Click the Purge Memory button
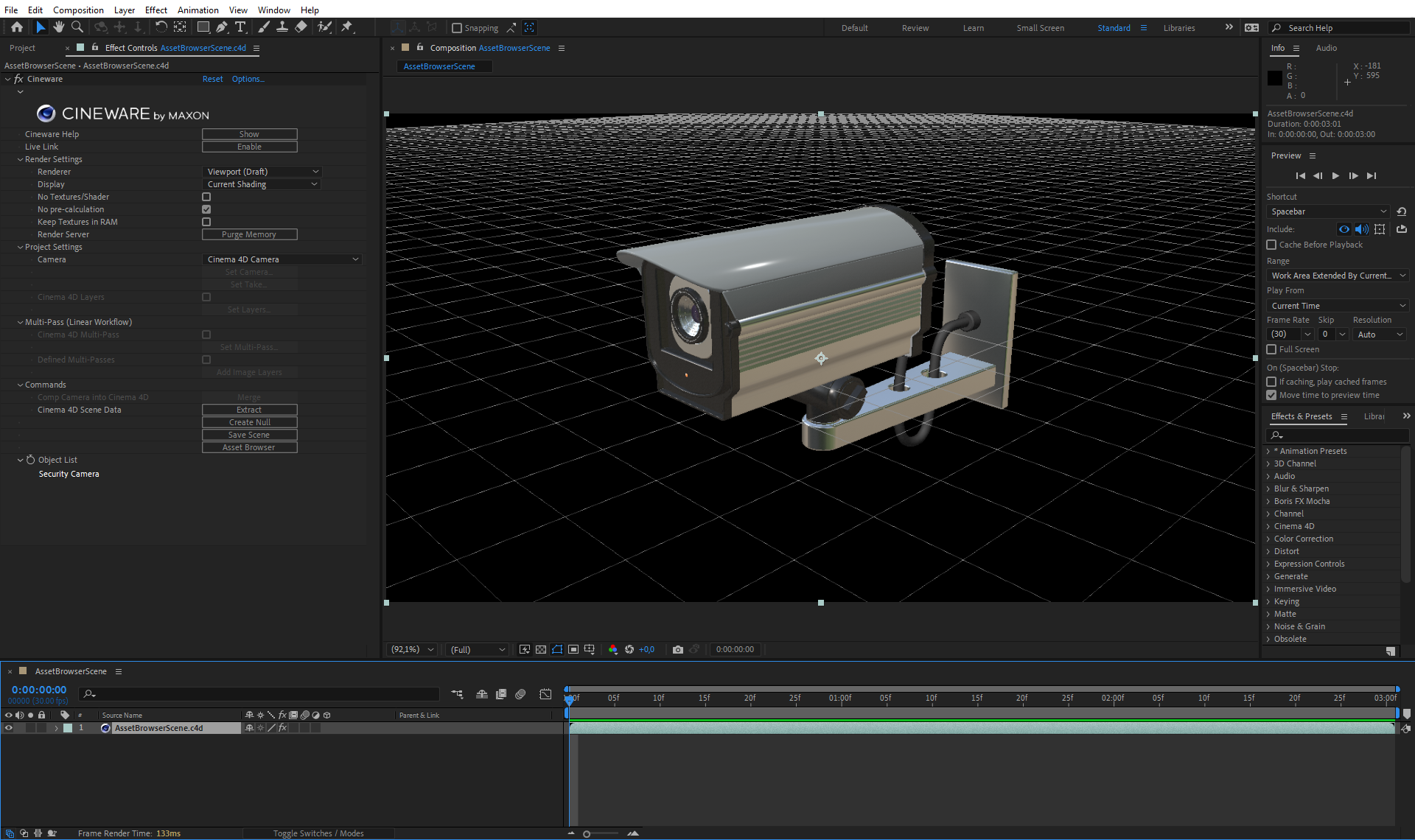 (x=249, y=234)
